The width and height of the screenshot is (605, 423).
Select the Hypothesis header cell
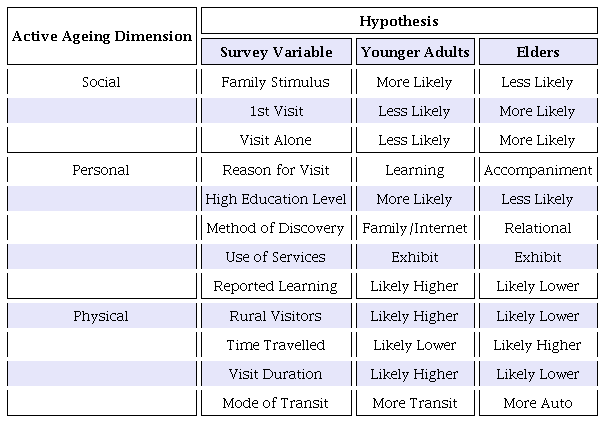(x=398, y=21)
